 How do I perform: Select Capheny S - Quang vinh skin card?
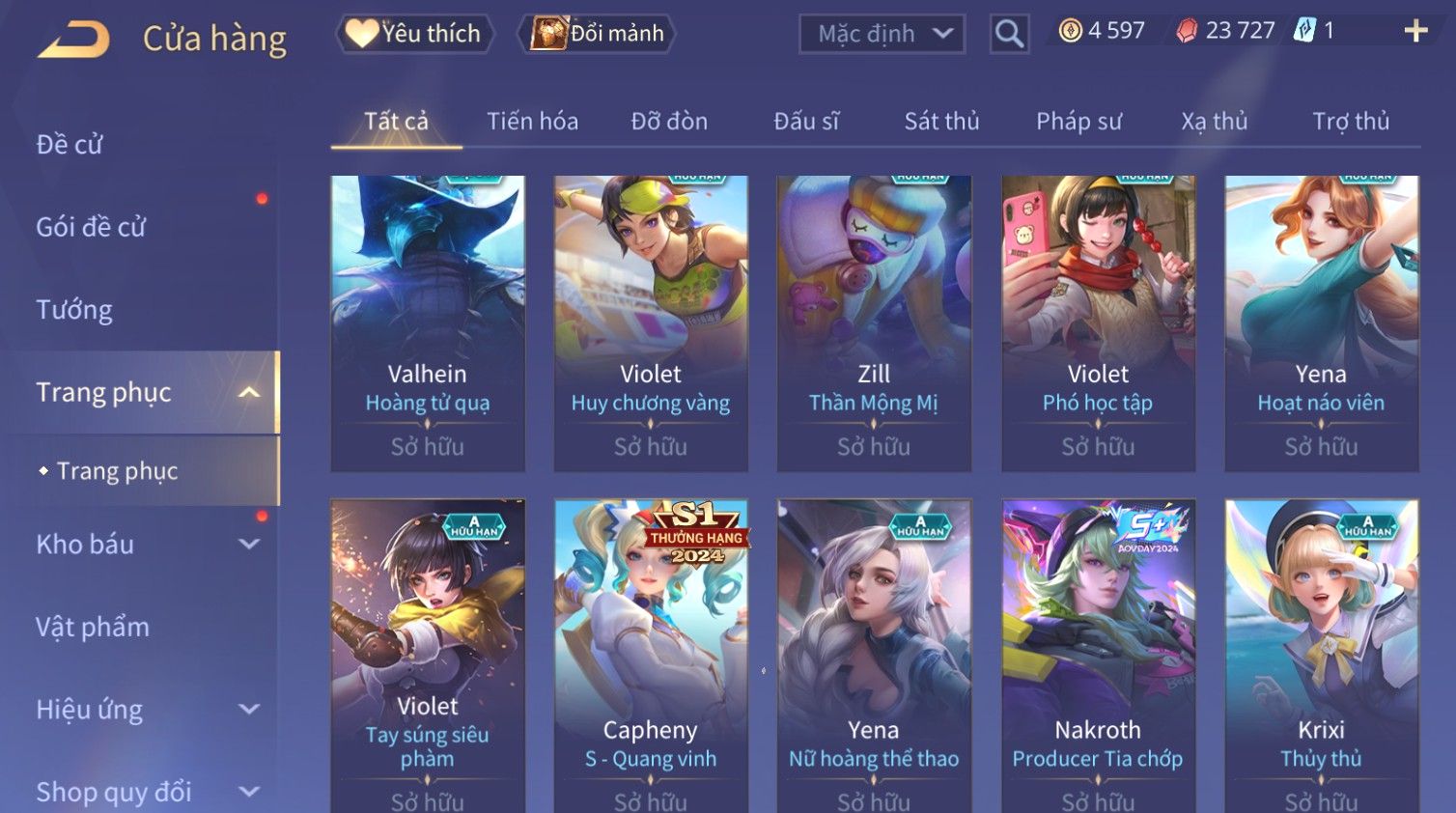(x=651, y=656)
